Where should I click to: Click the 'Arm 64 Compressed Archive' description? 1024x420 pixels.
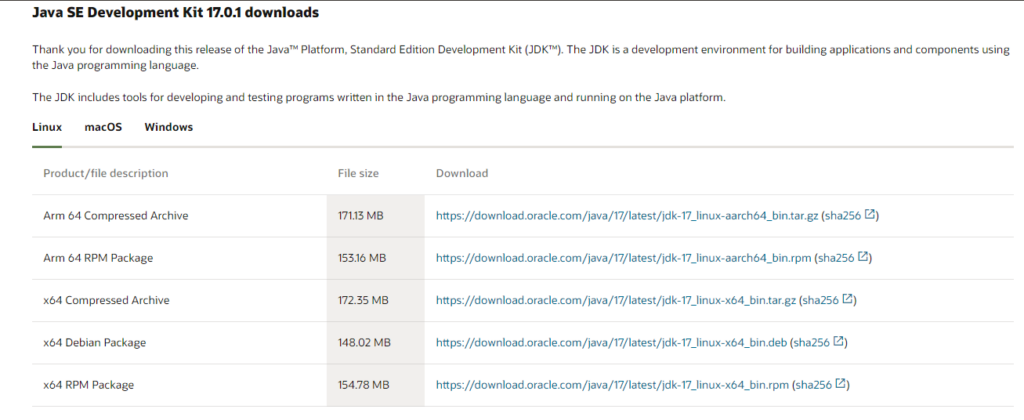click(116, 216)
